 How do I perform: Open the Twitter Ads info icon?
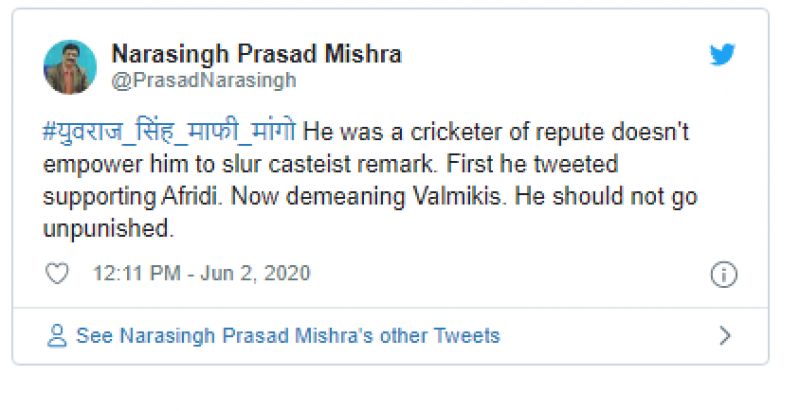tap(723, 275)
